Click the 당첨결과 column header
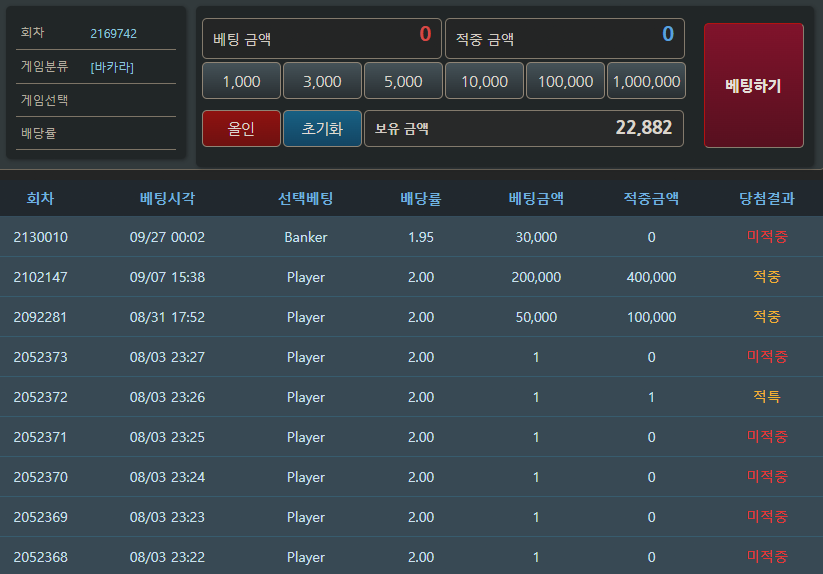 coord(767,198)
